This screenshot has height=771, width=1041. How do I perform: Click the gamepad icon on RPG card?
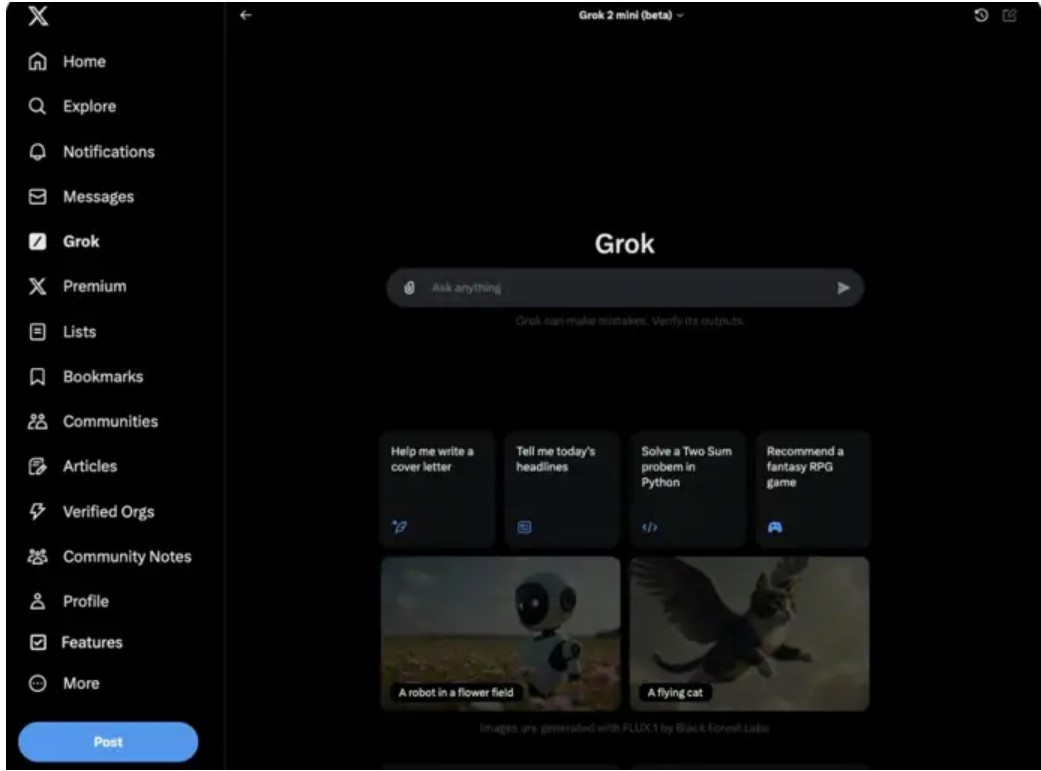[775, 527]
